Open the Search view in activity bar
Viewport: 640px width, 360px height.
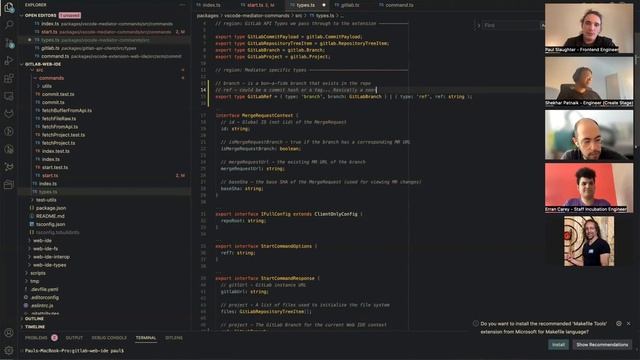click(x=9, y=25)
